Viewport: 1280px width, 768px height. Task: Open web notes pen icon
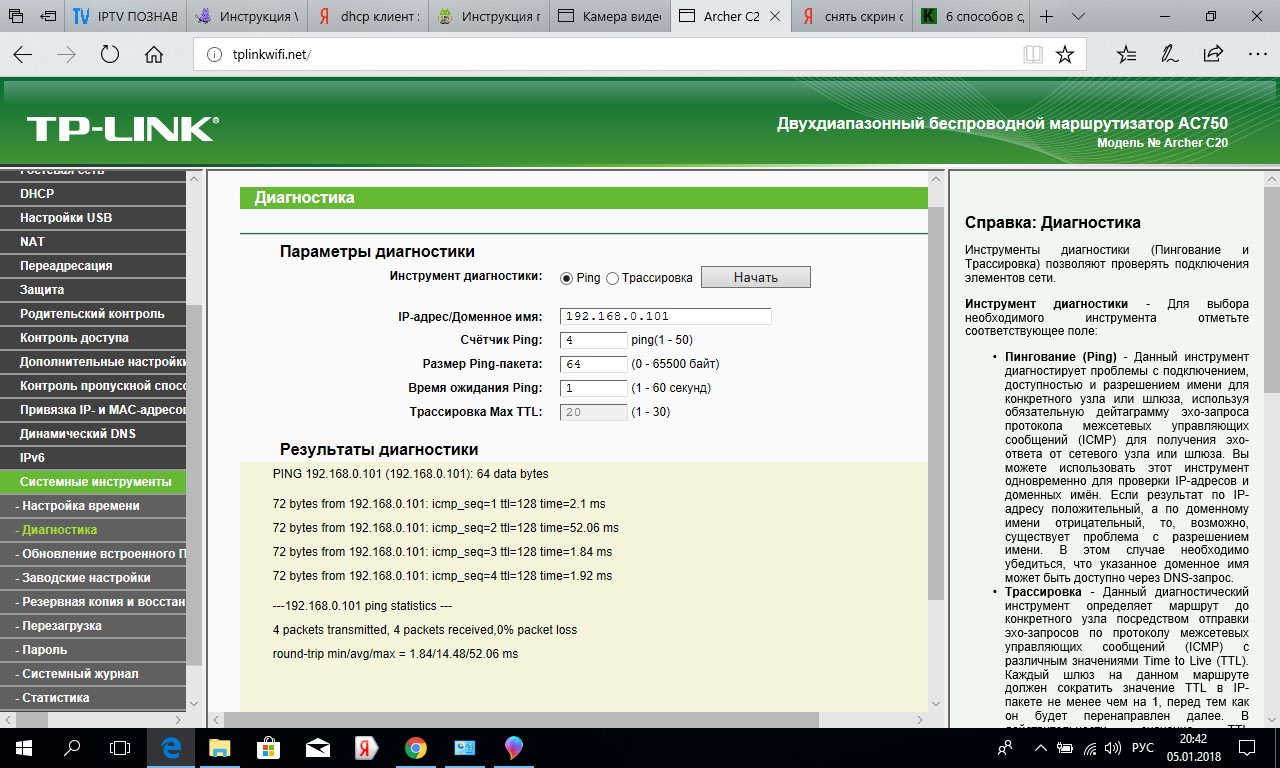pyautogui.click(x=1169, y=55)
